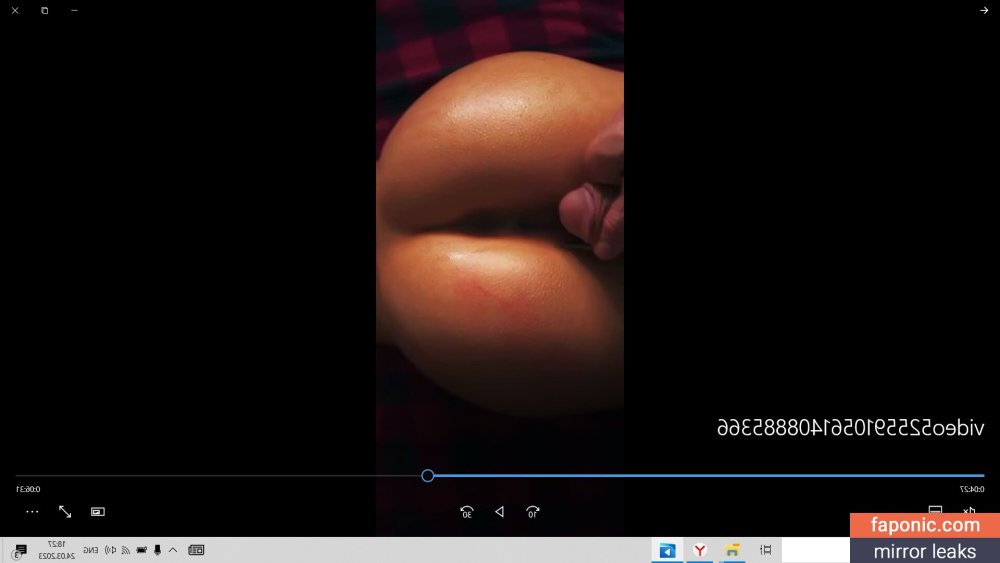1000x563 pixels.
Task: Expand the system tray hidden icons chevron
Action: [172, 550]
